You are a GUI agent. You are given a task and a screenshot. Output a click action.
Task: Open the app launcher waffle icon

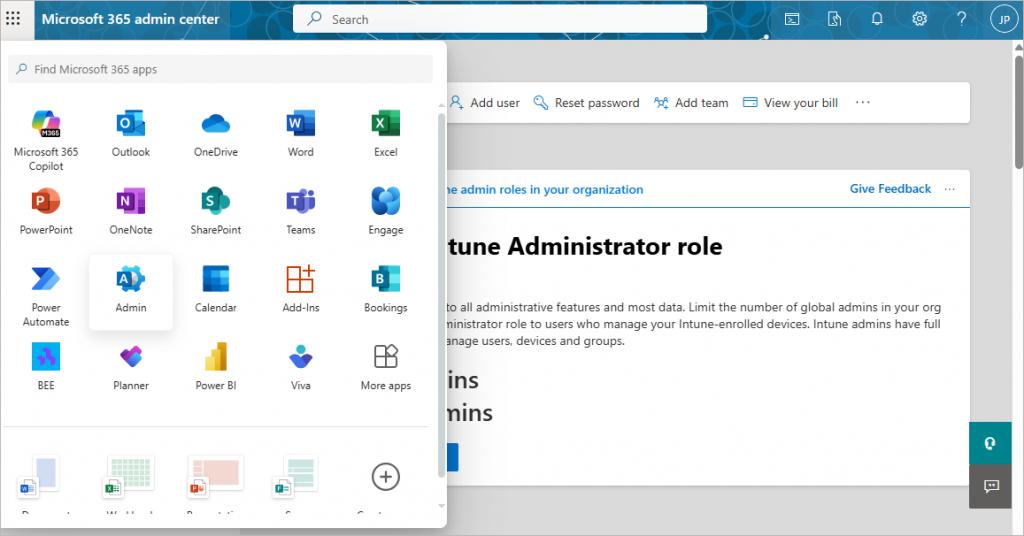click(13, 18)
